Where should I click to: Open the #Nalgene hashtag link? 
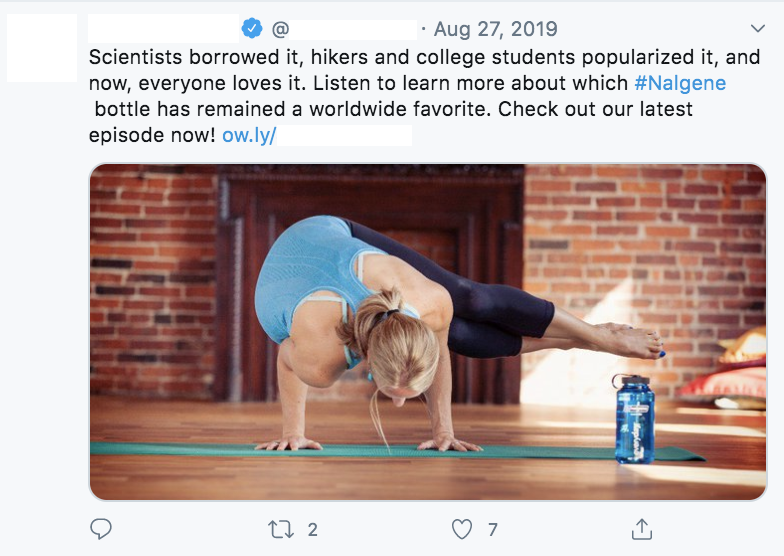coord(680,83)
